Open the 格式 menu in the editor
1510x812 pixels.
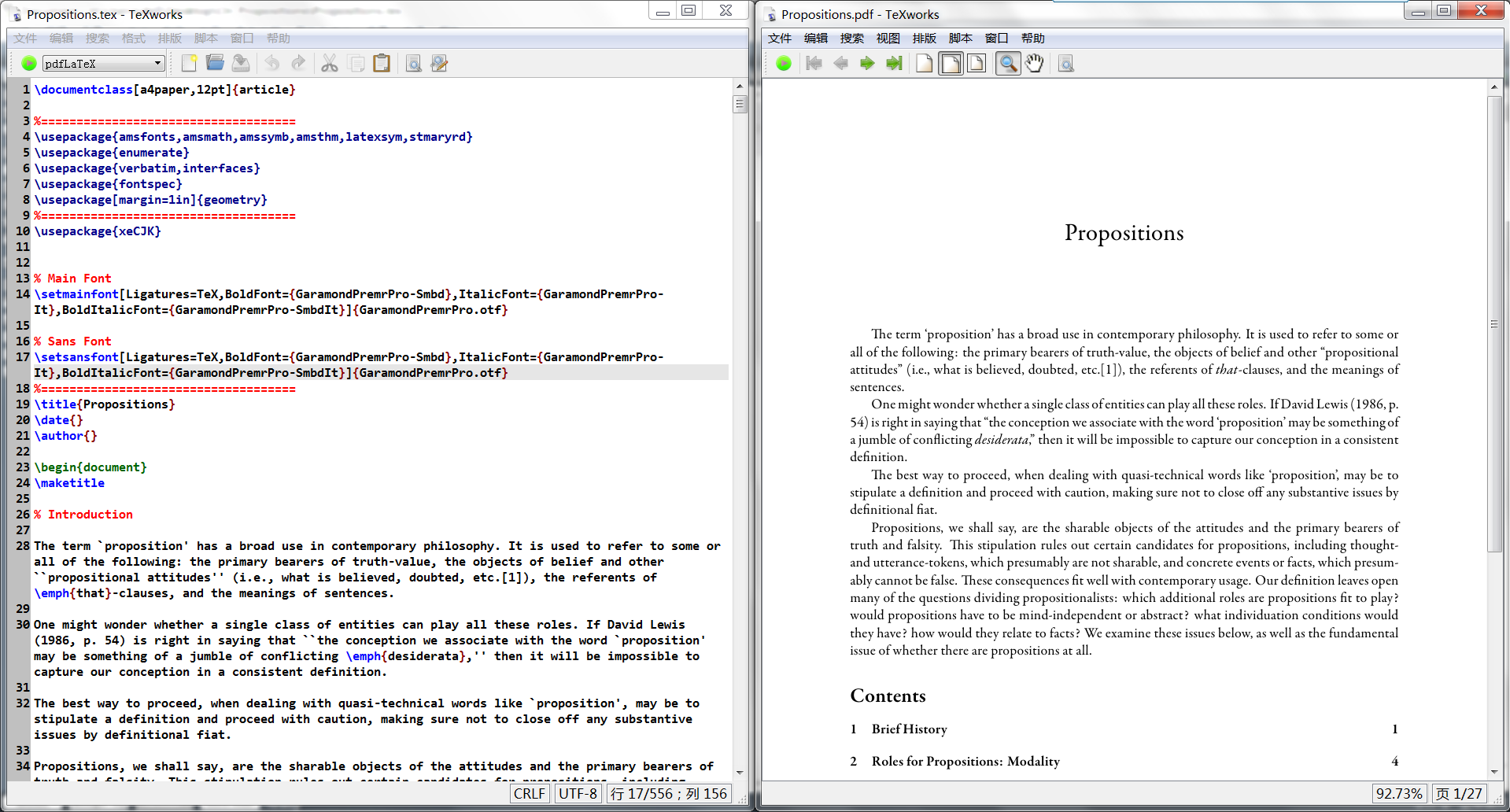[133, 37]
